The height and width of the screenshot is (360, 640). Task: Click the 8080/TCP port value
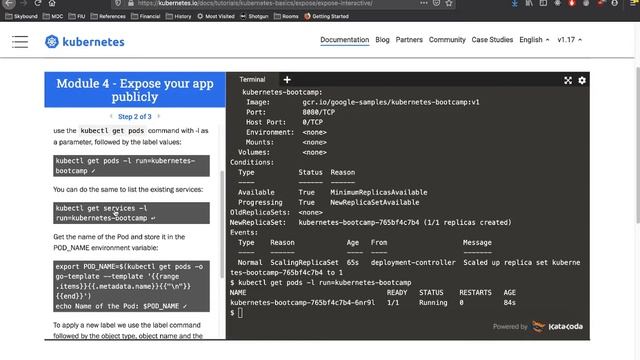coord(319,112)
